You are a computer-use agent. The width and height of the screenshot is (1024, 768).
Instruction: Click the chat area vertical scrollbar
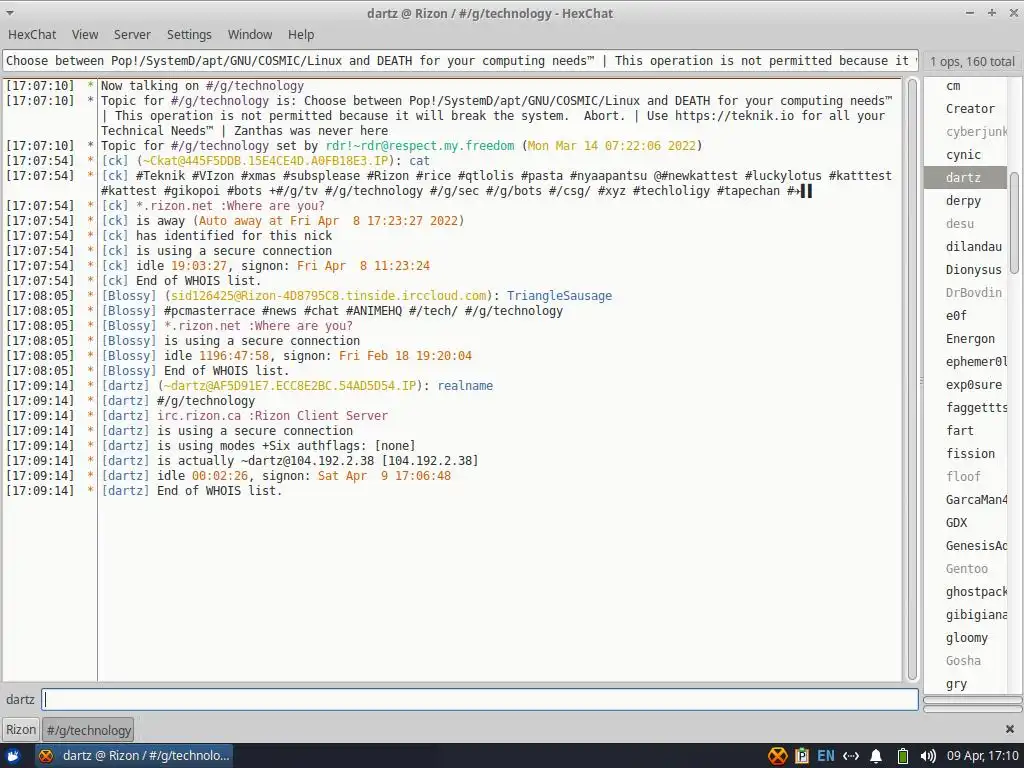[x=912, y=379]
